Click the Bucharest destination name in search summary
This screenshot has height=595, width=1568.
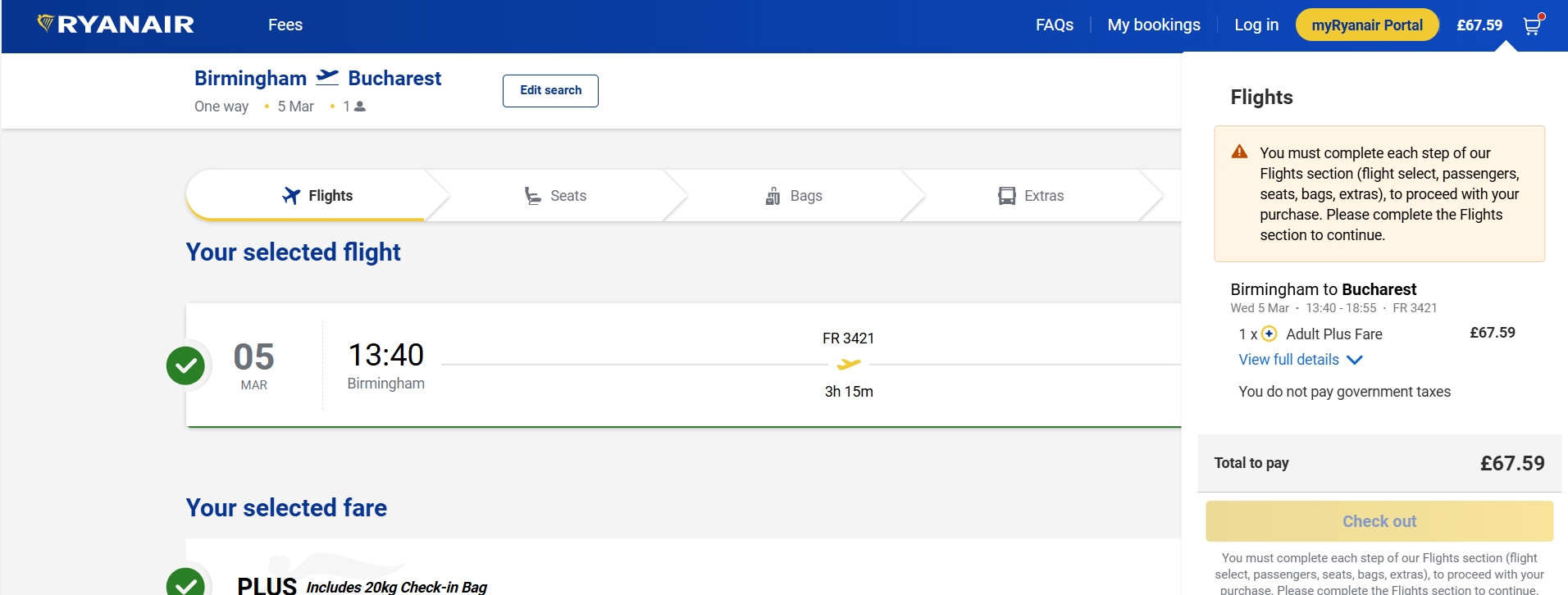pyautogui.click(x=394, y=78)
